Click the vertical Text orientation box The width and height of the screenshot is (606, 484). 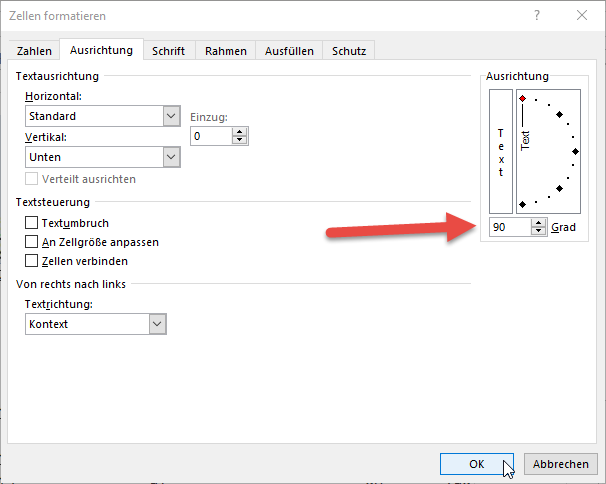click(500, 151)
